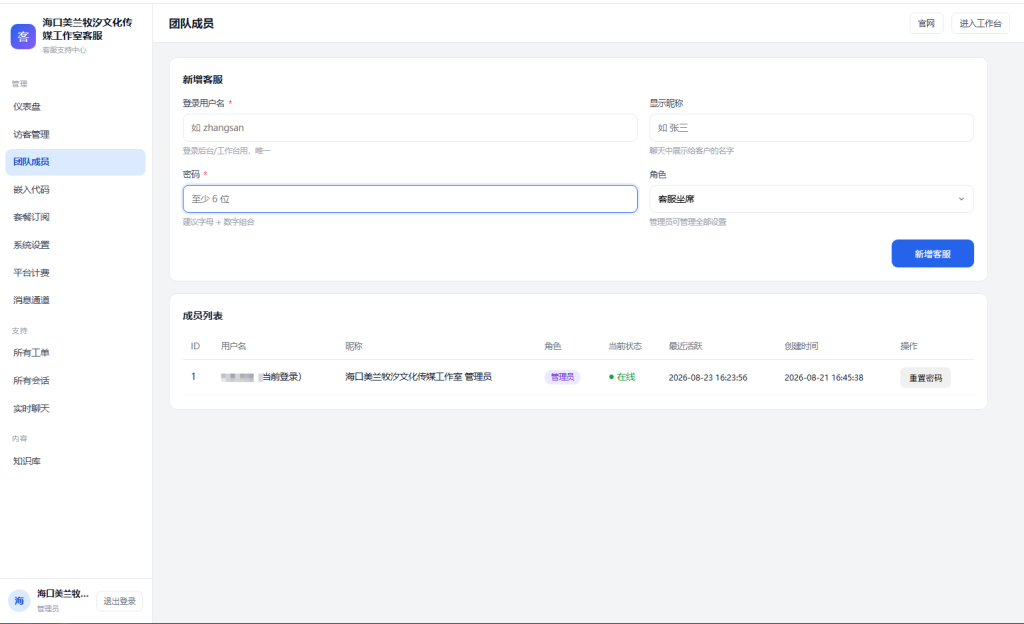This screenshot has height=624, width=1024.
Task: Click the chevron arrow in 角色 dropdown
Action: coord(961,199)
